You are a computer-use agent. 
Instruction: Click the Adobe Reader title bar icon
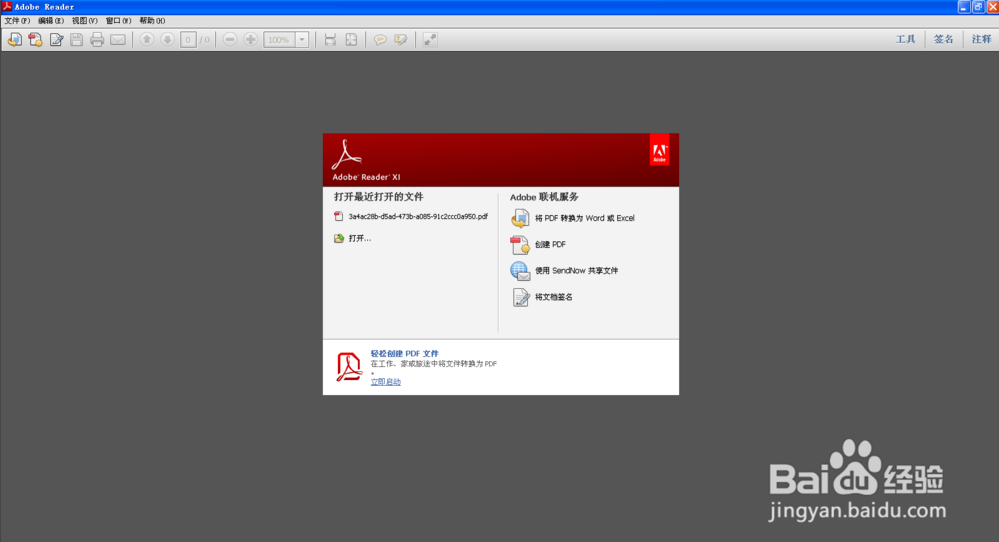click(7, 6)
